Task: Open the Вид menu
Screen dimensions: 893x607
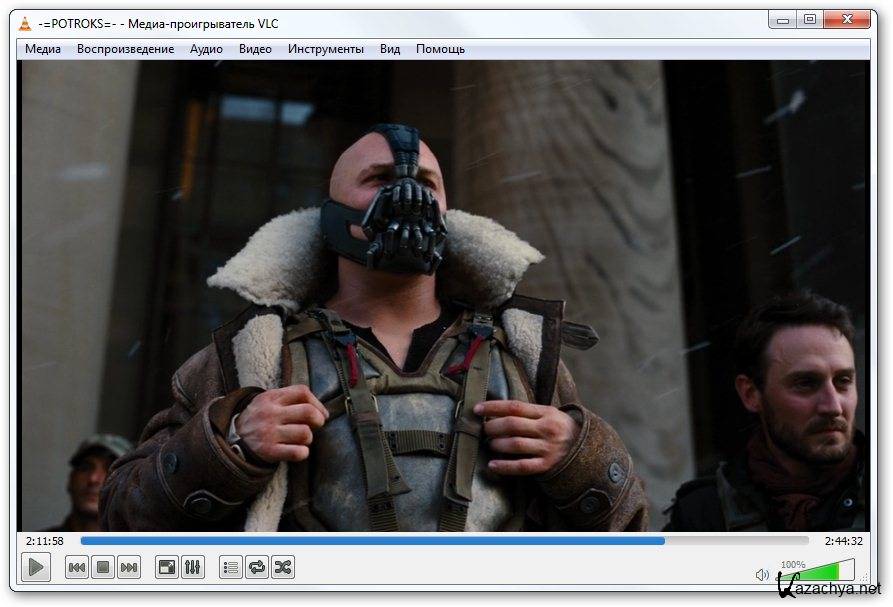Action: pos(390,49)
